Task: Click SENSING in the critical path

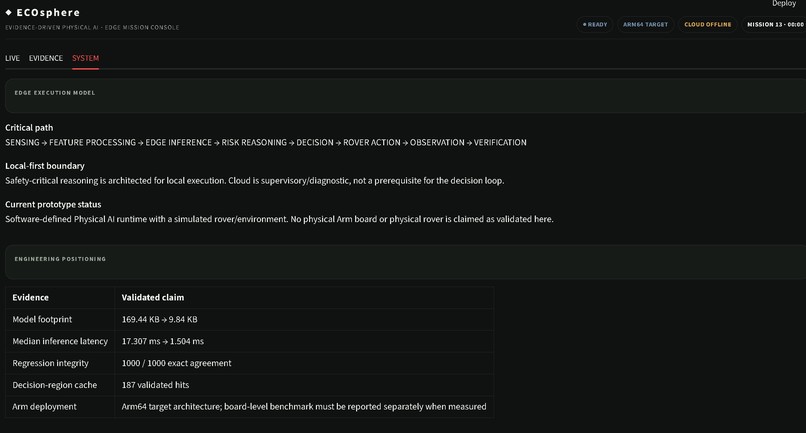Action: (22, 142)
